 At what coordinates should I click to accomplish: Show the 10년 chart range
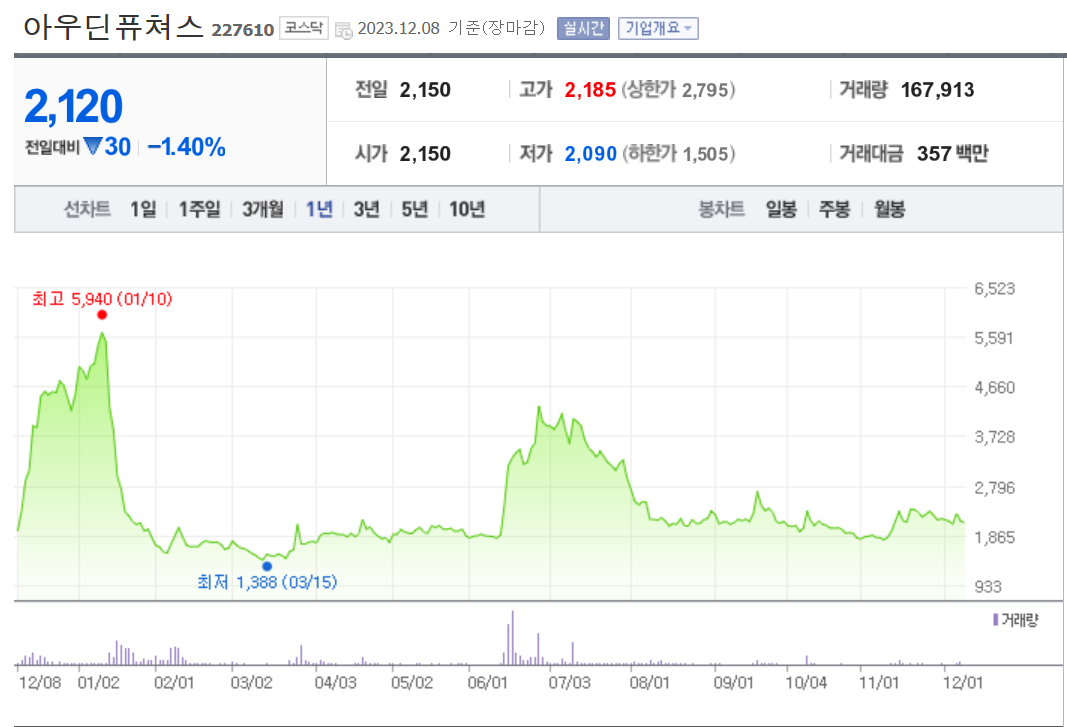click(467, 209)
